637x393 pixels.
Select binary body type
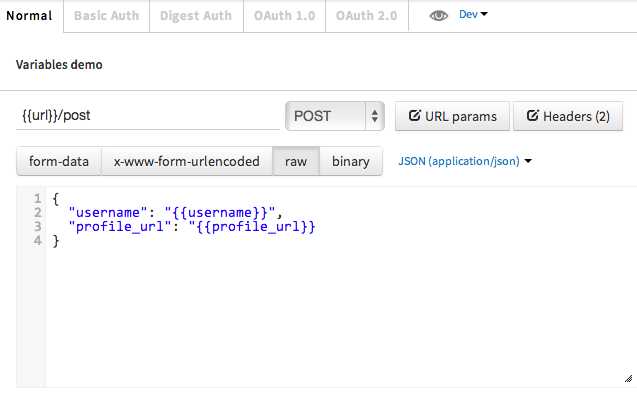point(351,161)
